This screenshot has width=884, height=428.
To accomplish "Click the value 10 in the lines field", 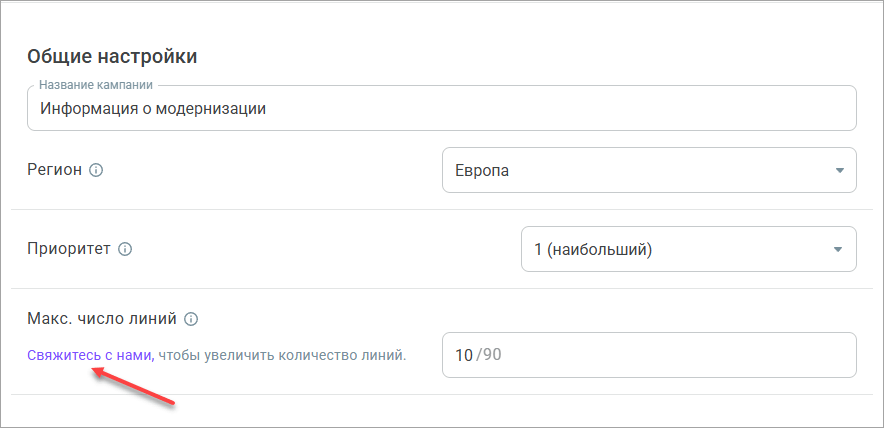I will tap(463, 355).
